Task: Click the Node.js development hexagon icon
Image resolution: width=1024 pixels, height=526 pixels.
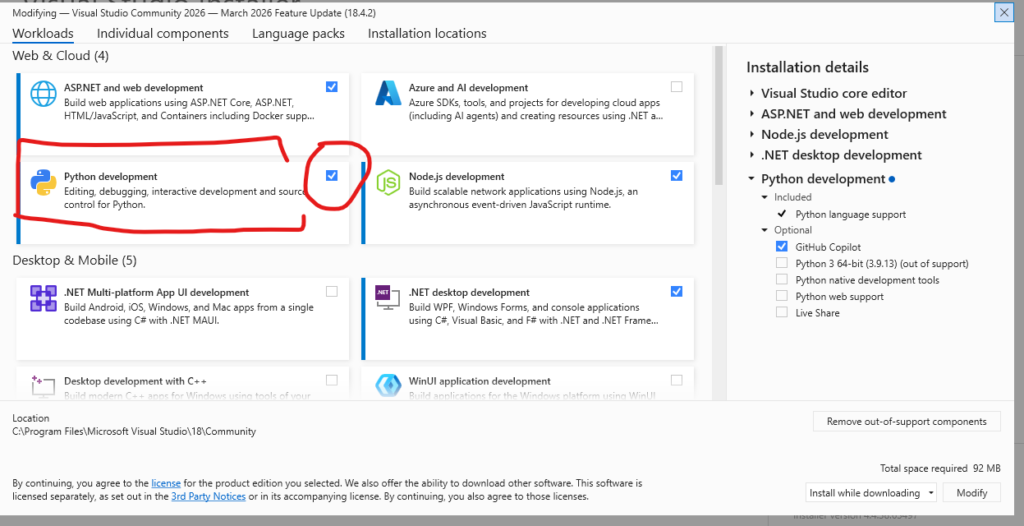Action: click(388, 183)
